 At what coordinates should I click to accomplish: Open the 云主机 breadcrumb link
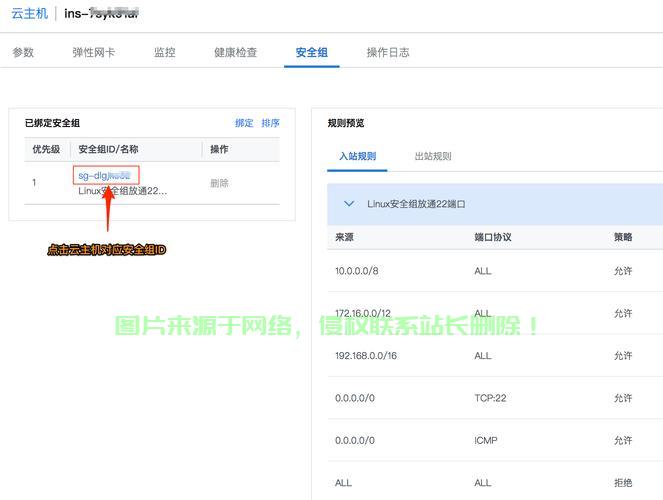30,14
